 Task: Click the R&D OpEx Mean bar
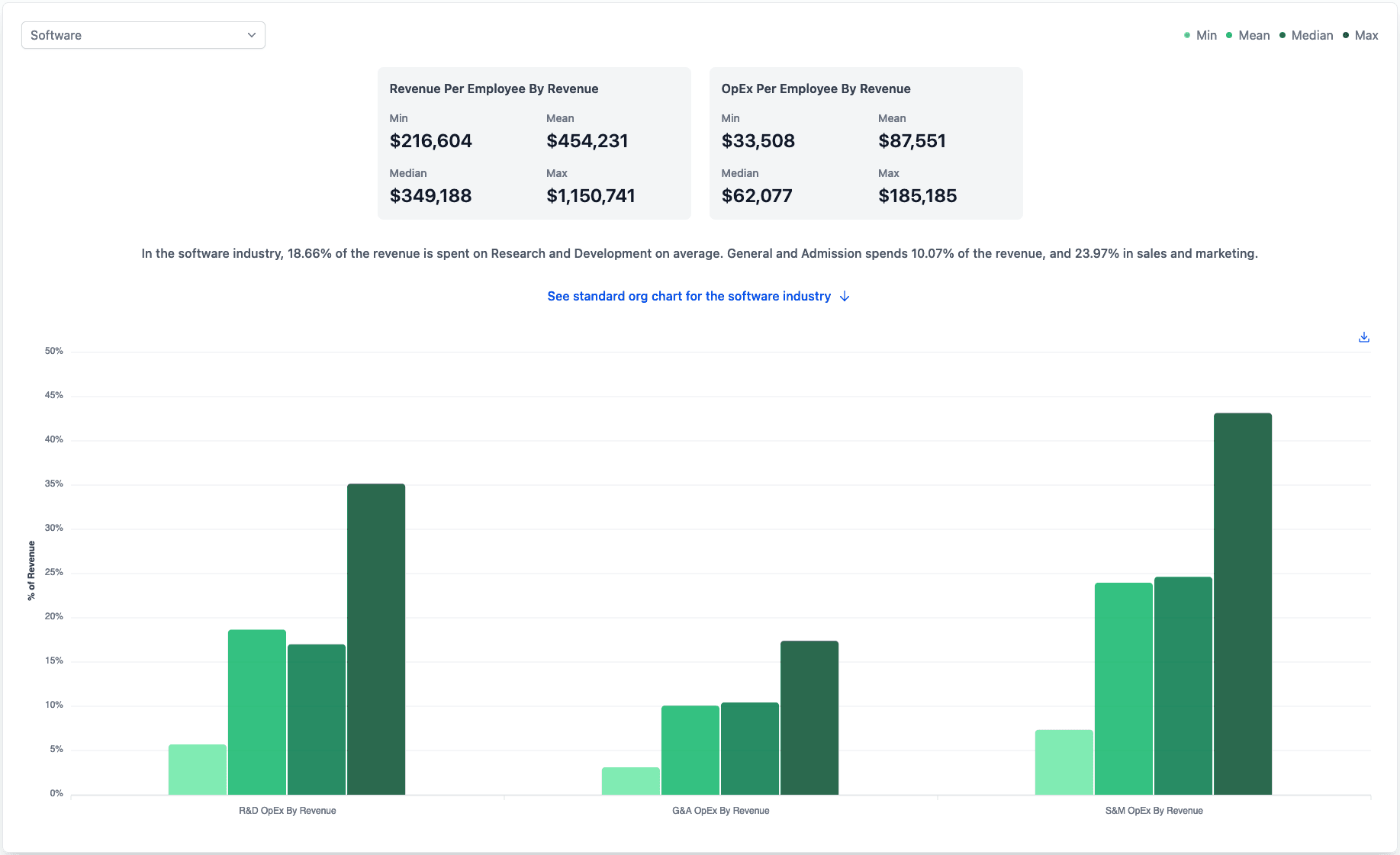[x=257, y=712]
